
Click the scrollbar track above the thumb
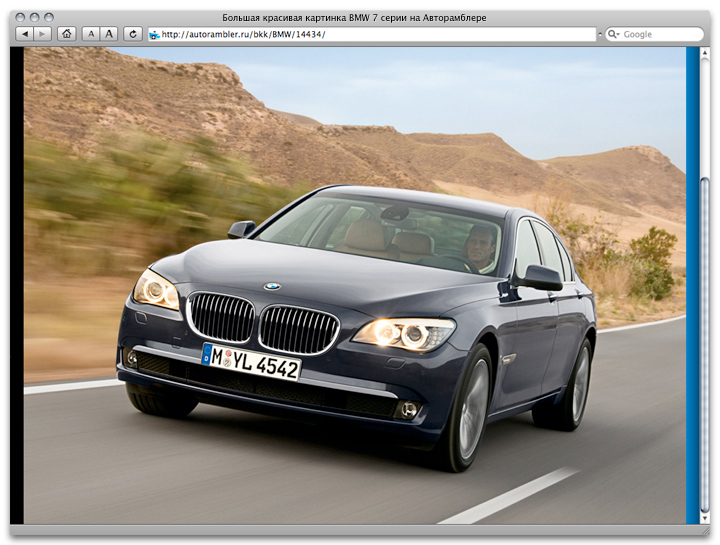pyautogui.click(x=705, y=110)
